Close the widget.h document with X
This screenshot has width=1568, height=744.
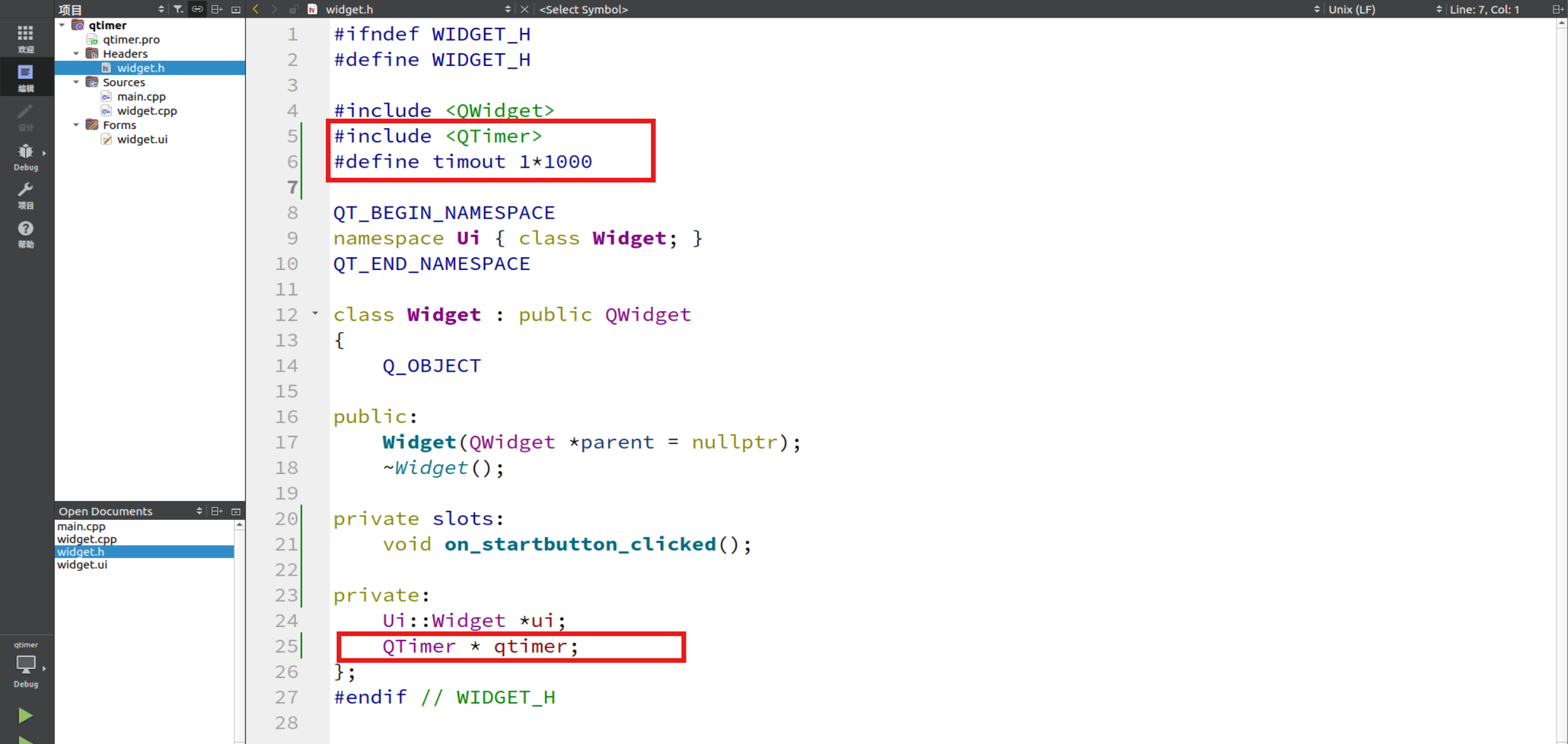click(525, 9)
